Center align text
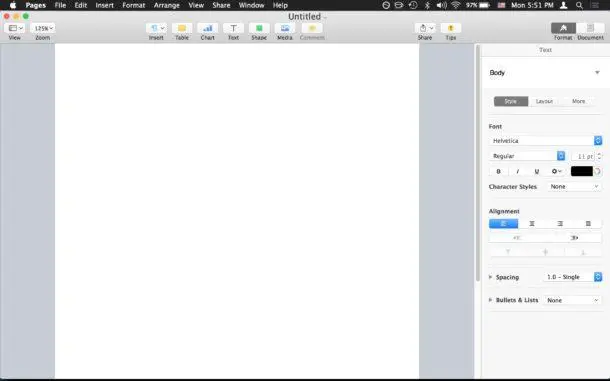Viewport: 610px width, 381px height. 532,223
